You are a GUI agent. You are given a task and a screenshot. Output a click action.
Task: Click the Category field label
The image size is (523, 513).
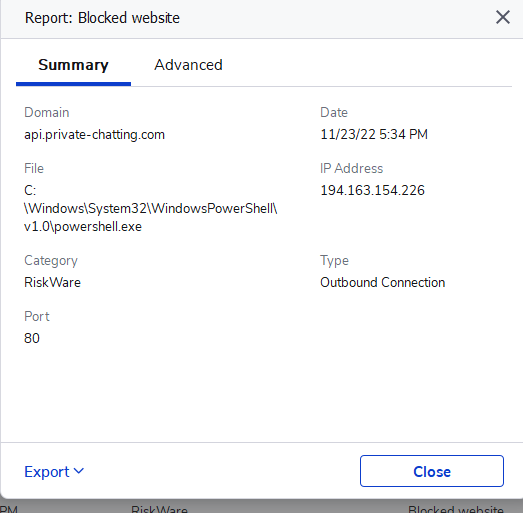pos(51,261)
